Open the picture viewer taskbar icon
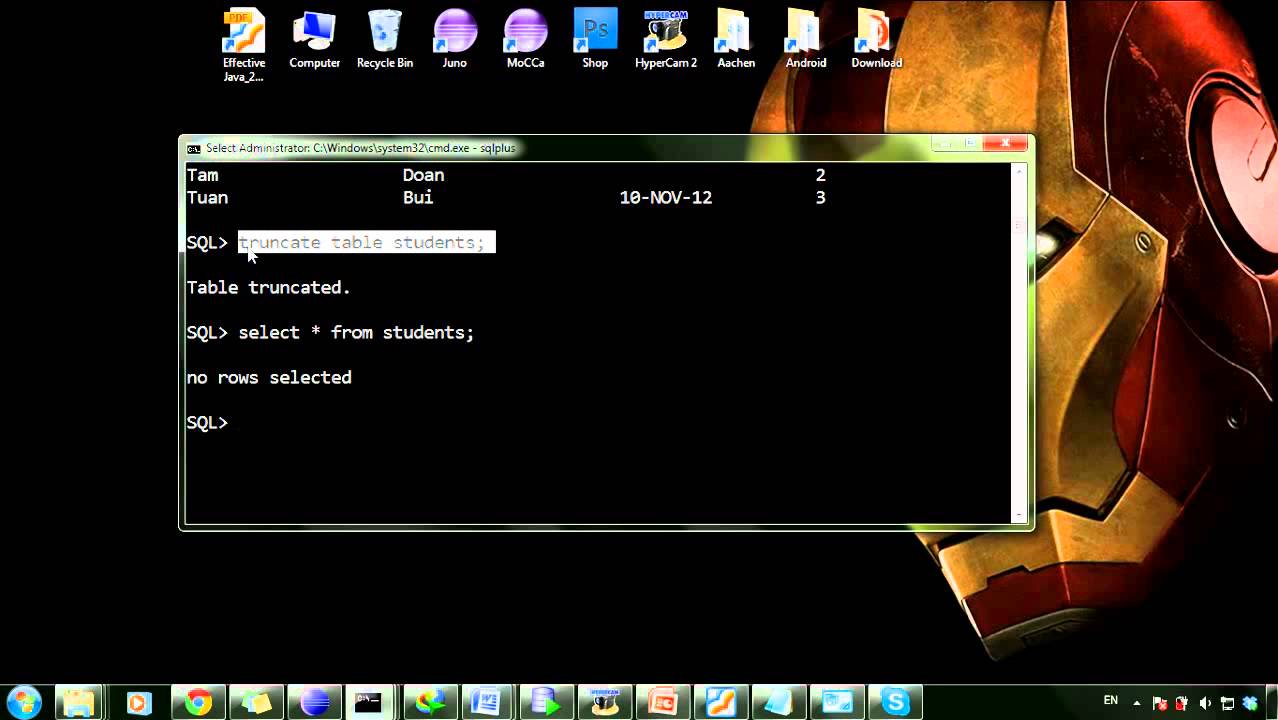Image resolution: width=1278 pixels, height=720 pixels. click(x=837, y=702)
